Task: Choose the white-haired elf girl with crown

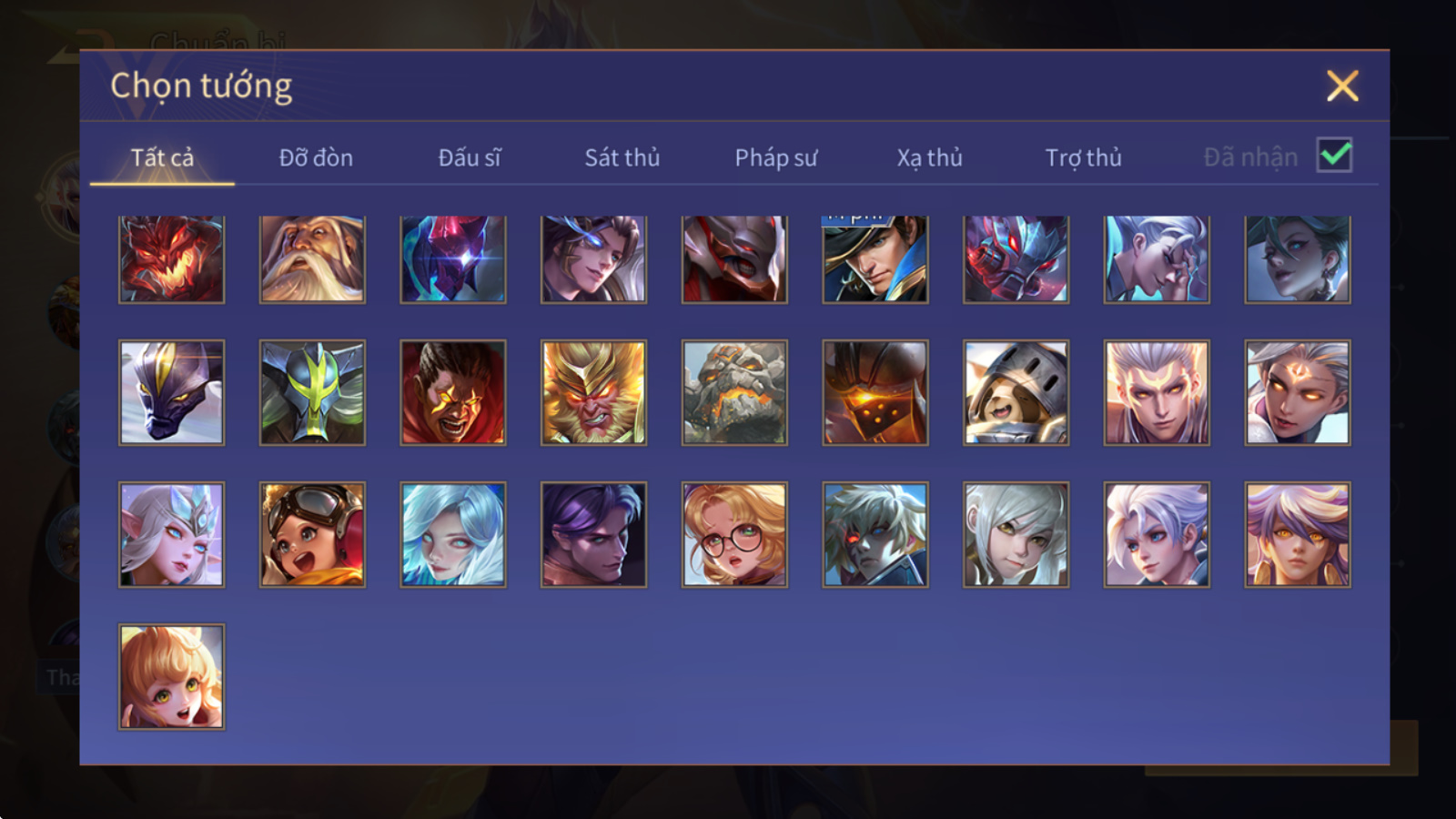Action: coord(171,534)
